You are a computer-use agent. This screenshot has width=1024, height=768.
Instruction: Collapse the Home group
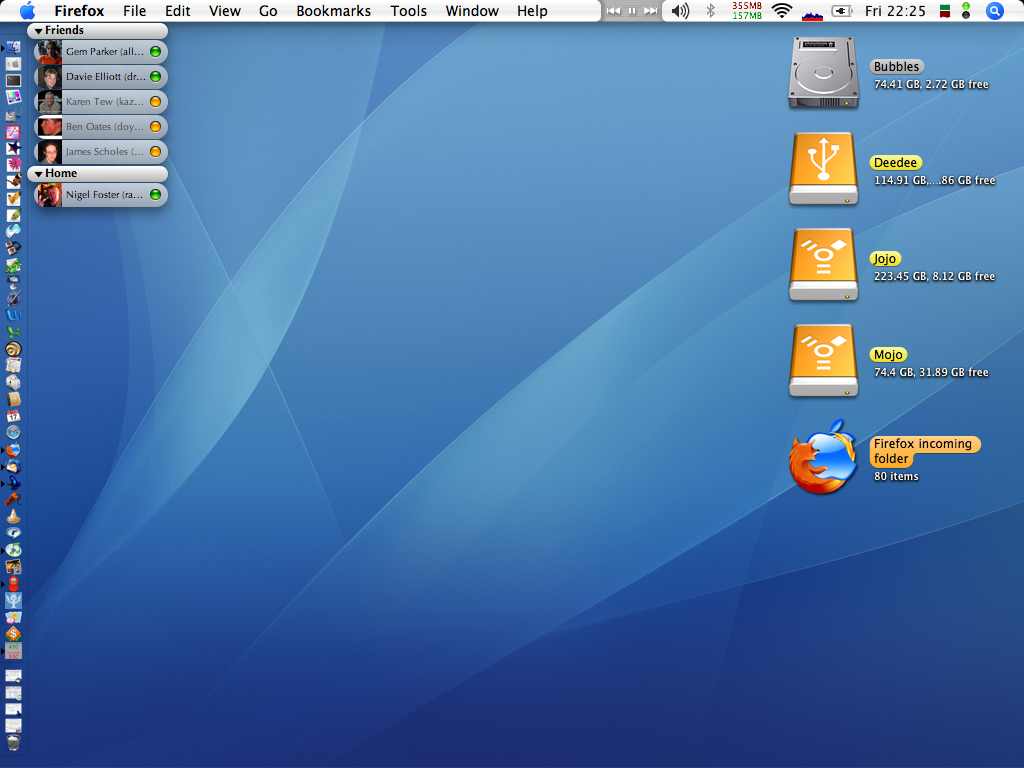click(39, 174)
